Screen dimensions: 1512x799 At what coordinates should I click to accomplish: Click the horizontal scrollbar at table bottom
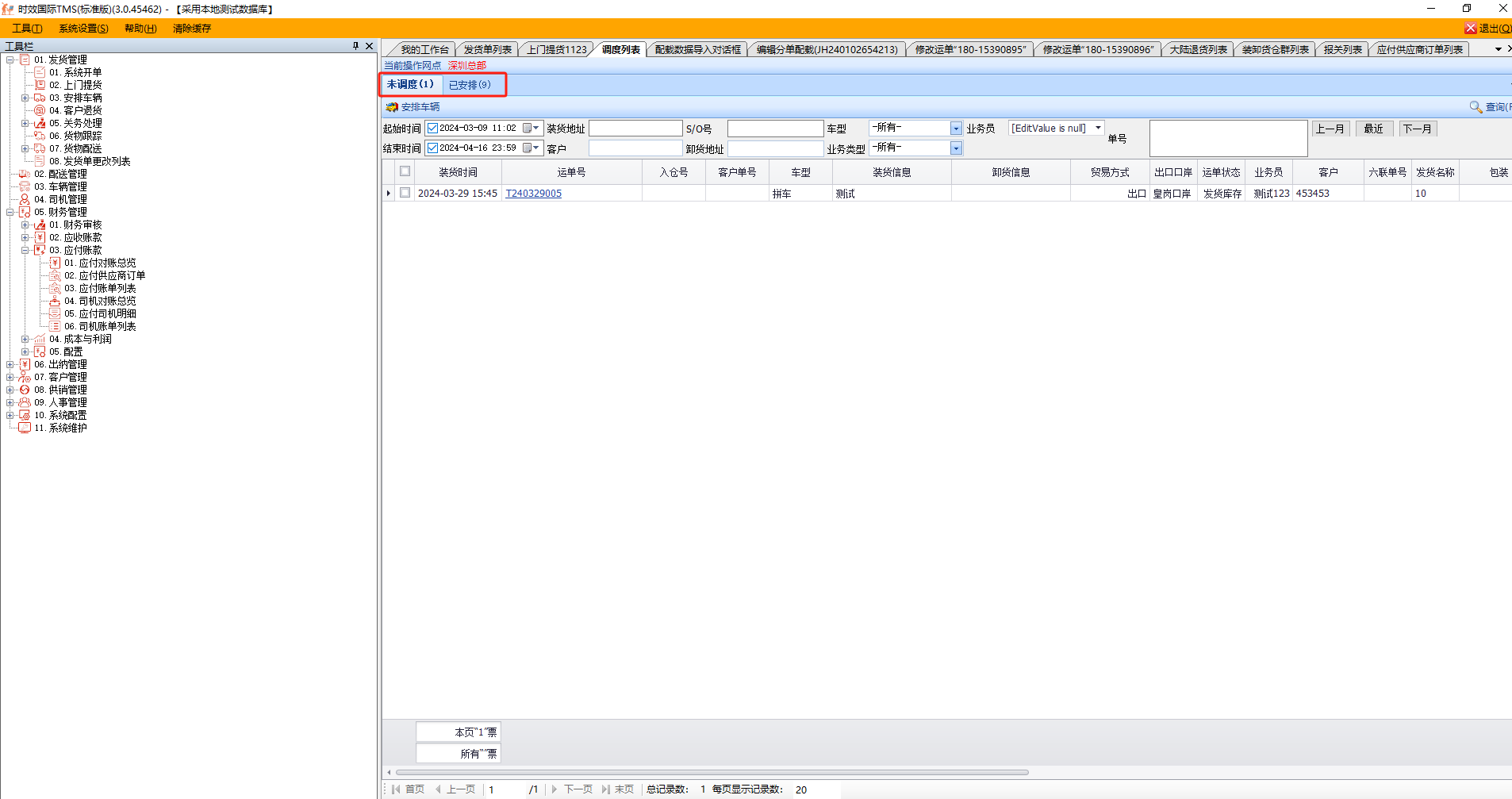(x=712, y=772)
